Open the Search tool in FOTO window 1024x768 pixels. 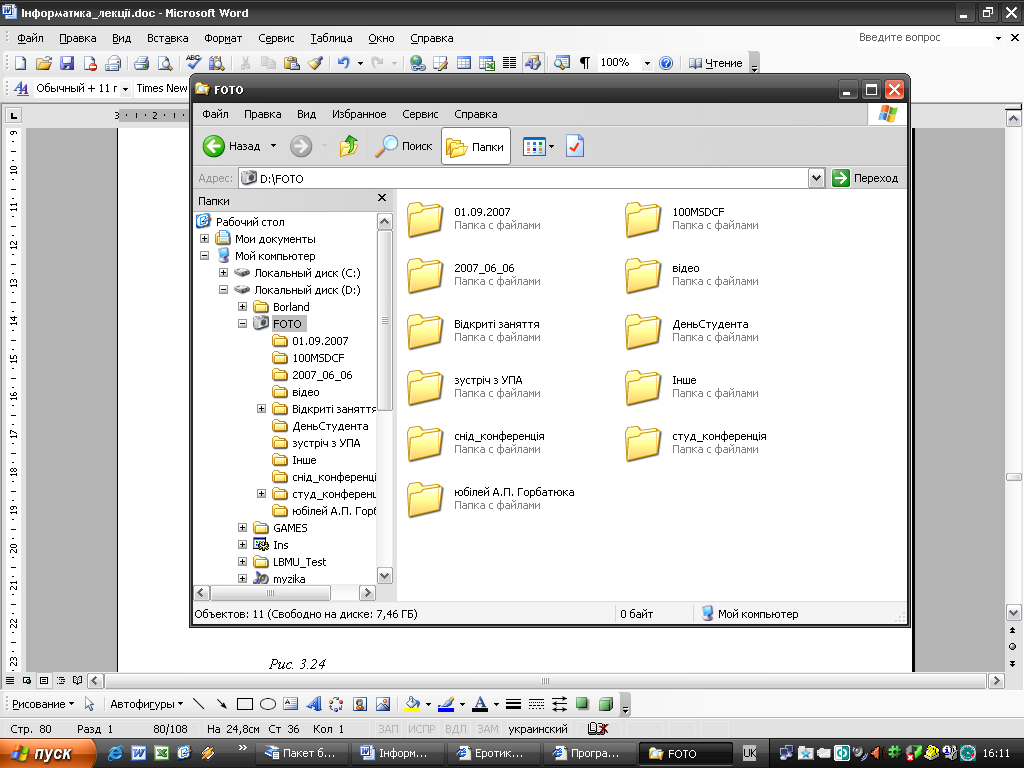click(404, 146)
